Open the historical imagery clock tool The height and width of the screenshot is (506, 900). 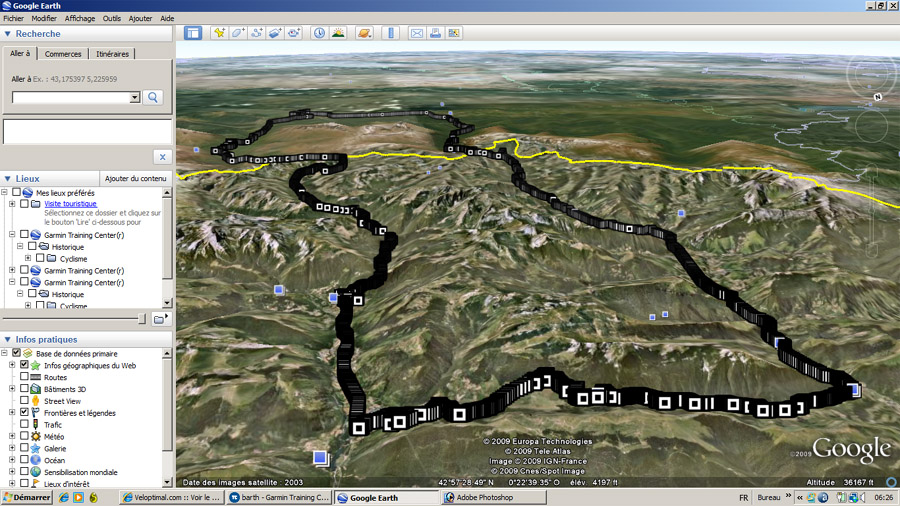pos(319,33)
